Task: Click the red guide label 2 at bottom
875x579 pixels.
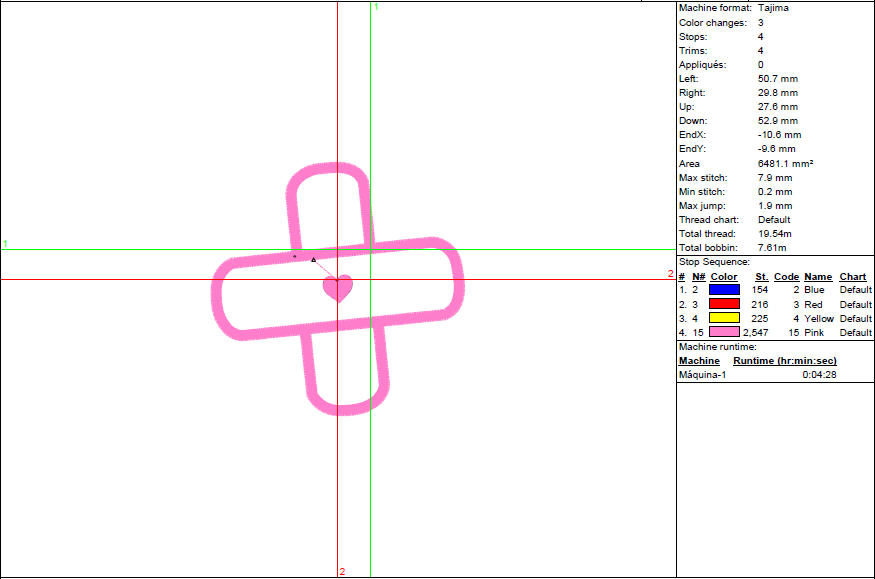Action: [342, 571]
